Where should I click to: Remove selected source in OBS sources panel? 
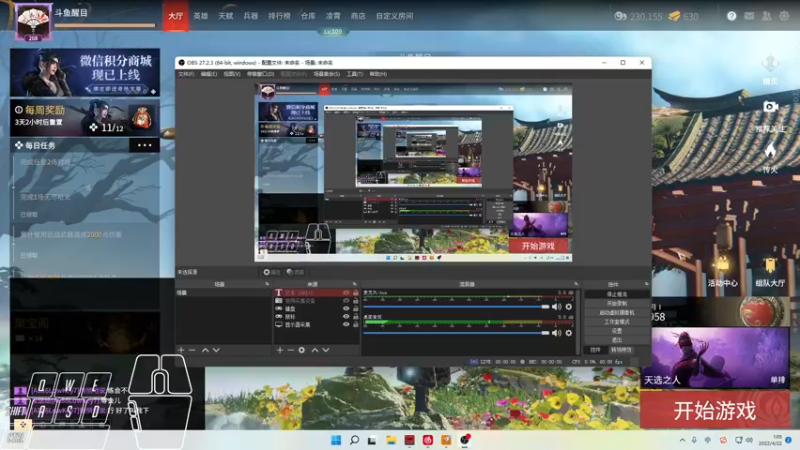(290, 350)
